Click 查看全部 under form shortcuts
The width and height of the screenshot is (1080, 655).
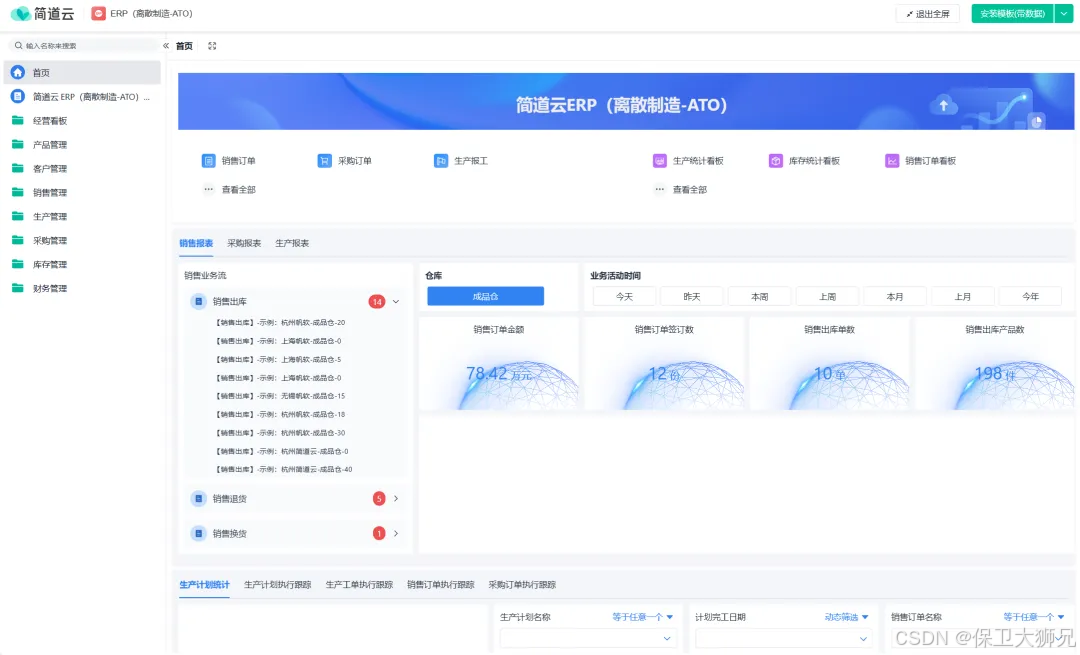pos(238,189)
